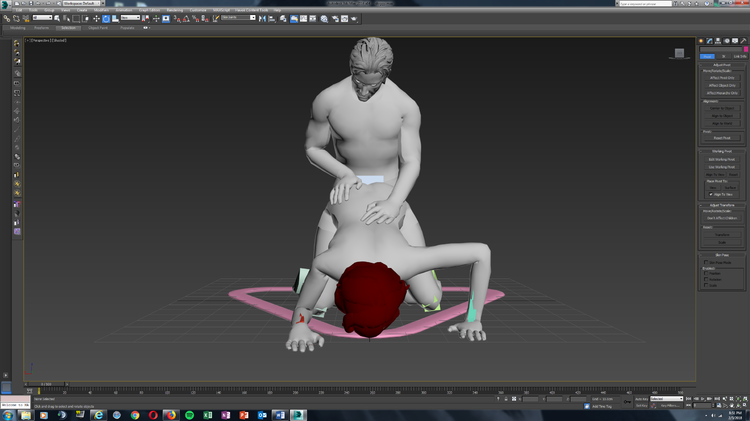The width and height of the screenshot is (750, 421).
Task: Collapse the Adjust Transform rollout
Action: [722, 205]
